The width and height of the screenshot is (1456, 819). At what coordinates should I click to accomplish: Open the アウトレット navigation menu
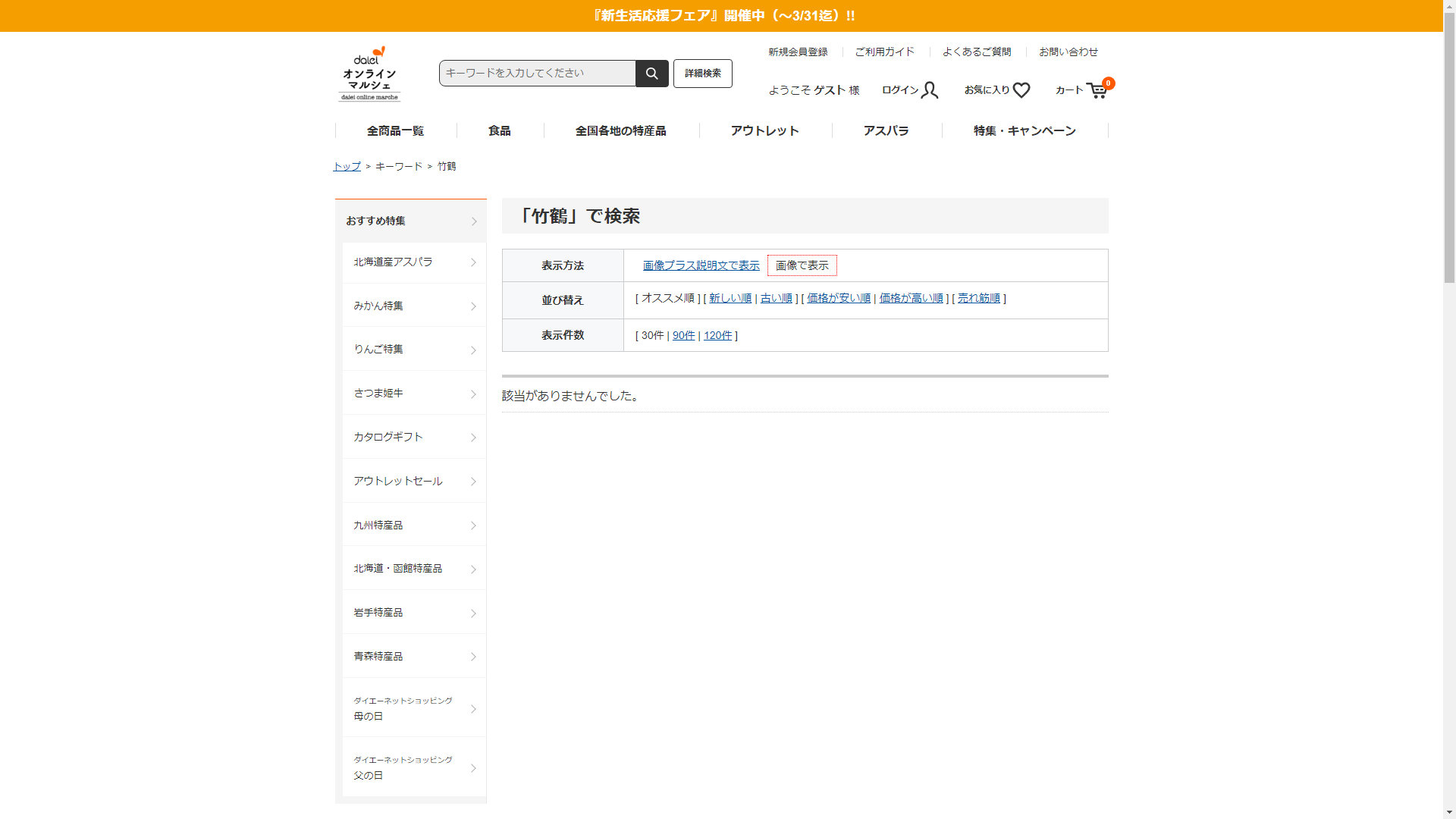tap(764, 131)
